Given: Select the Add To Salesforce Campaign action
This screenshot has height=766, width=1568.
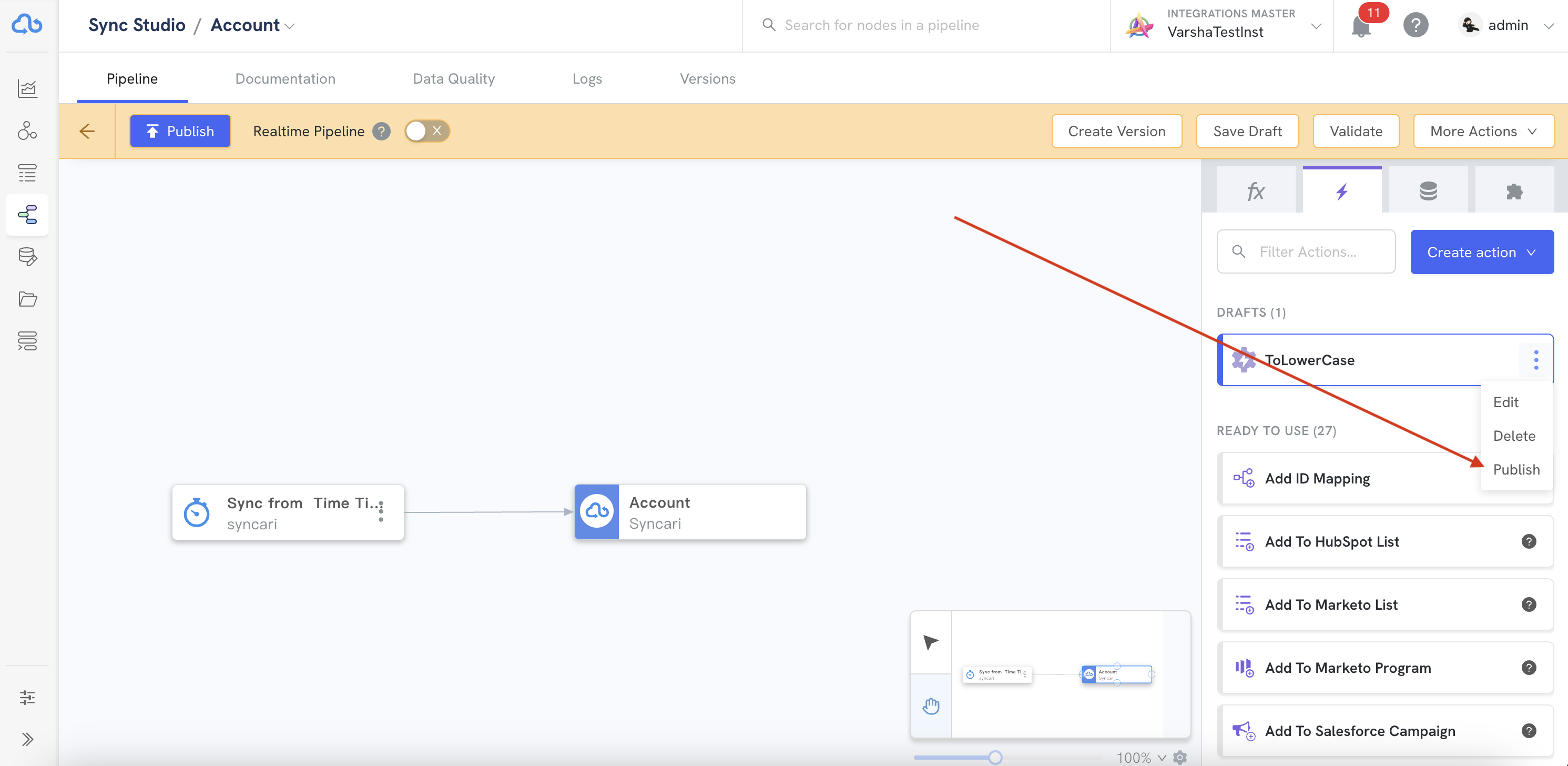Looking at the screenshot, I should pos(1385,731).
